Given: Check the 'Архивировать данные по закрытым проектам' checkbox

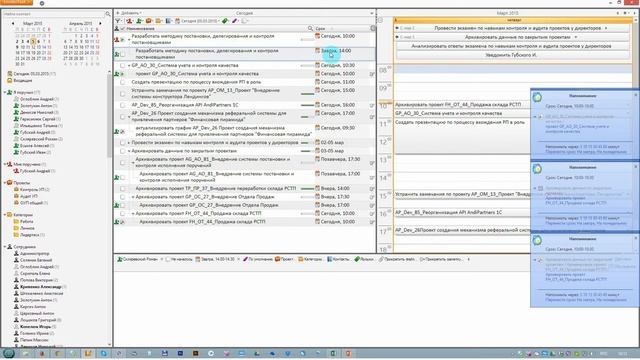Looking at the screenshot, I should 122,151.
